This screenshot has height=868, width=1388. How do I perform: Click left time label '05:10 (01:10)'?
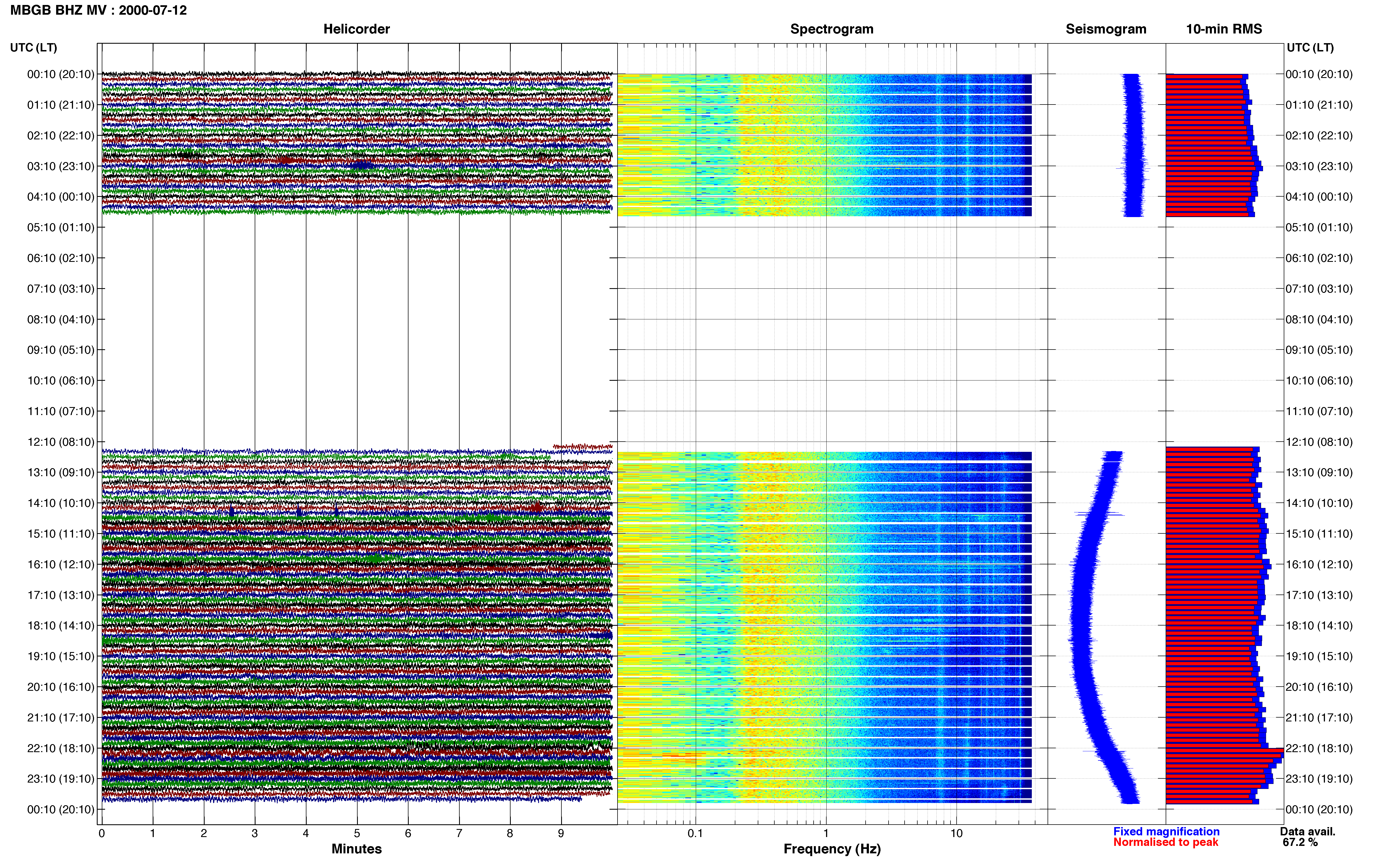(61, 227)
